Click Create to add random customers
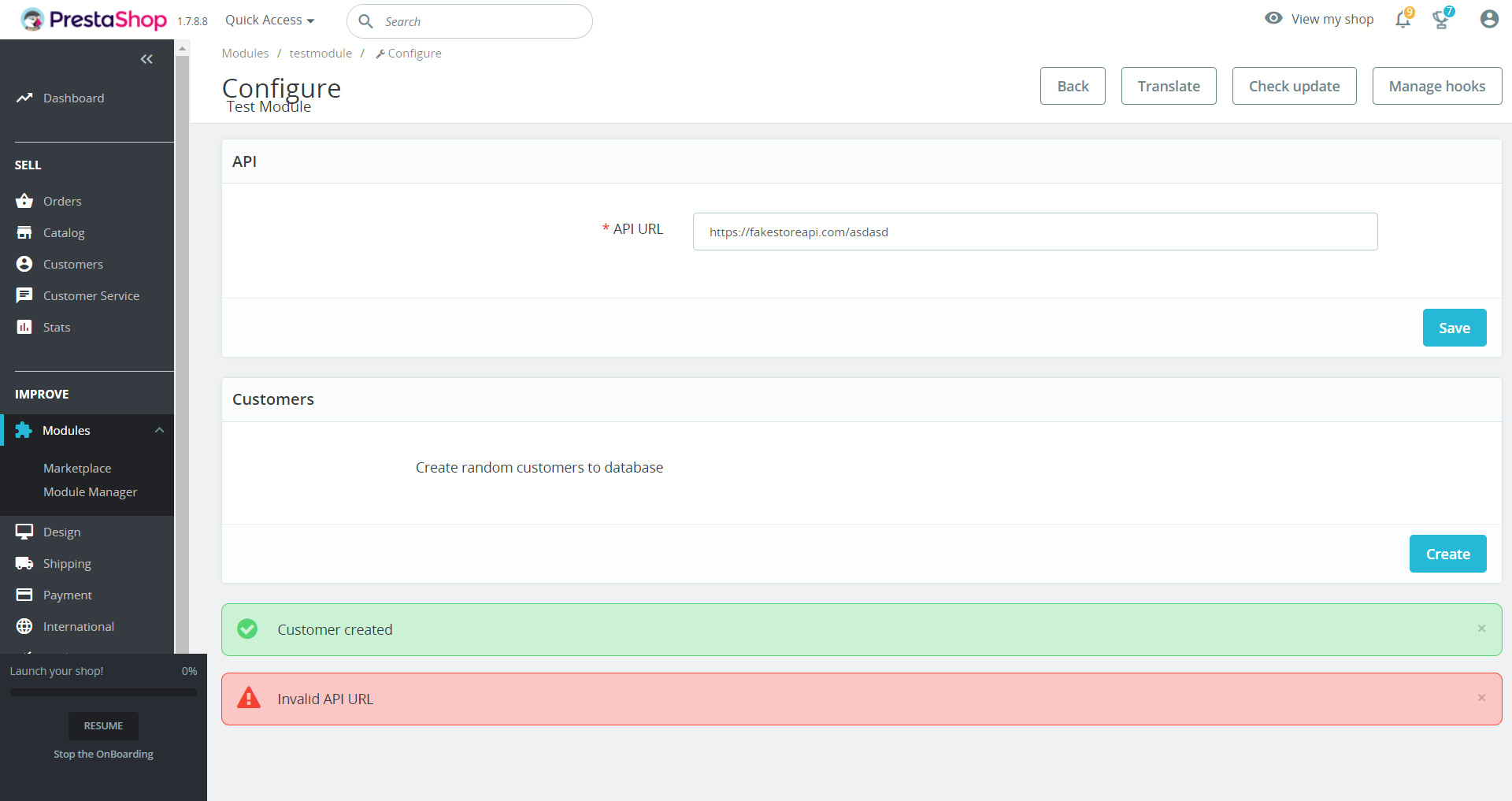Screen dimensions: 1512x801 (1447, 554)
